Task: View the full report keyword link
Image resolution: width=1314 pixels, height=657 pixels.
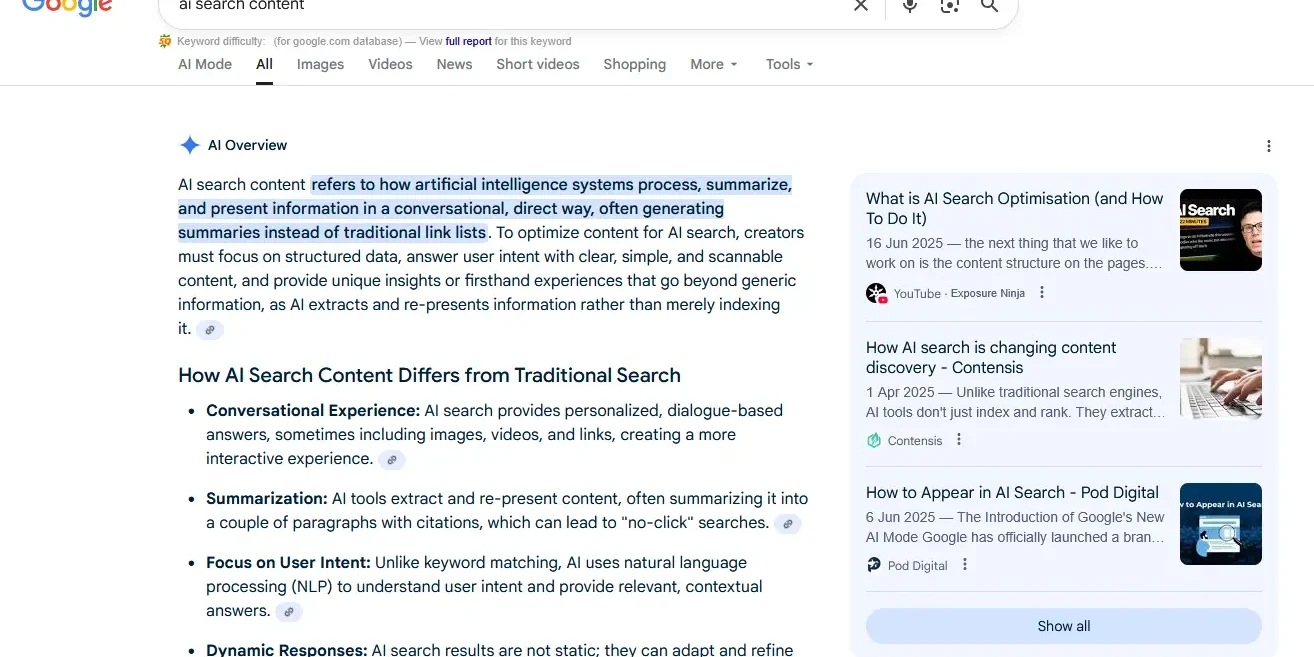Action: click(468, 42)
